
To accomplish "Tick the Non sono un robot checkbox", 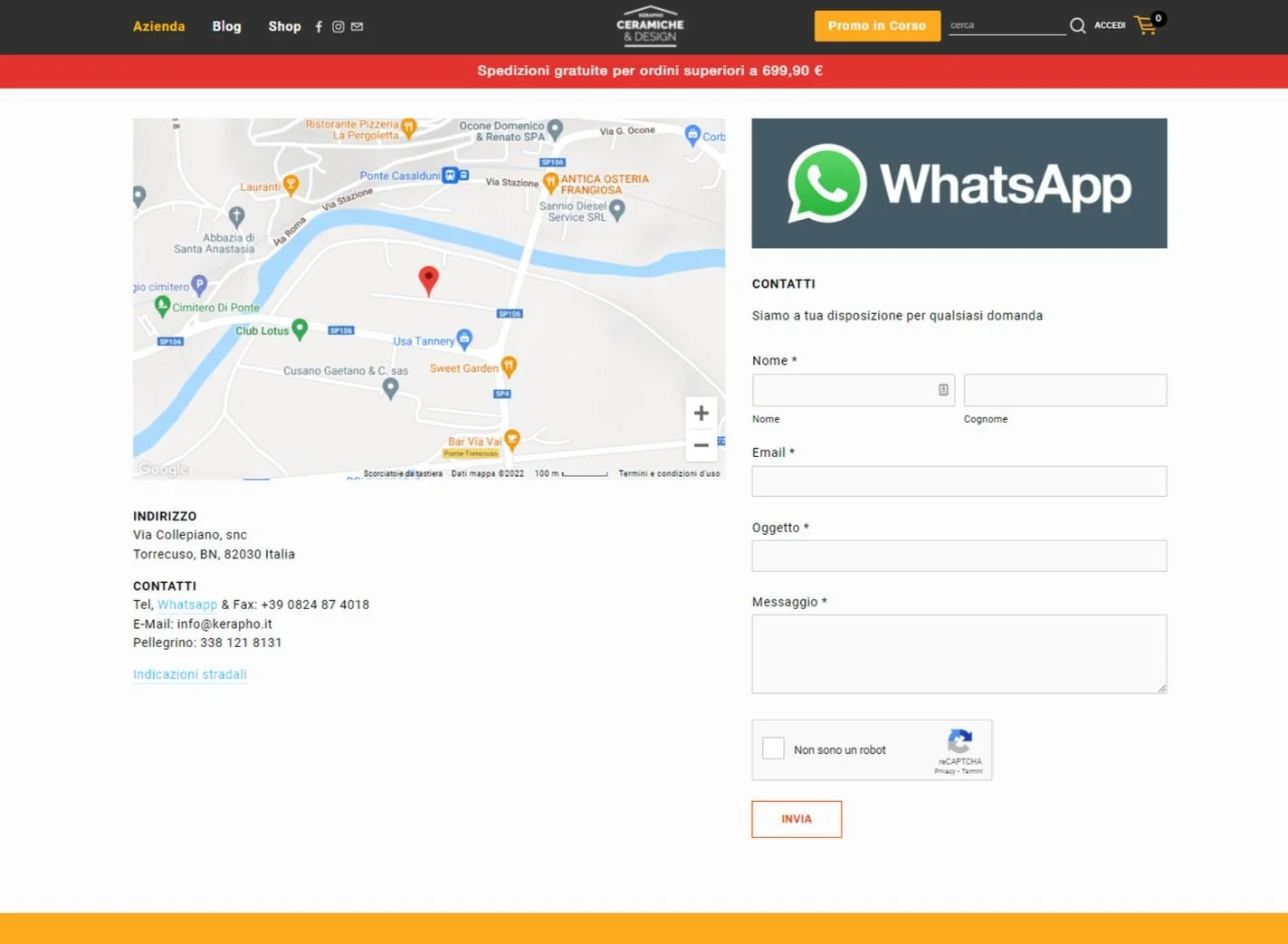I will (773, 749).
